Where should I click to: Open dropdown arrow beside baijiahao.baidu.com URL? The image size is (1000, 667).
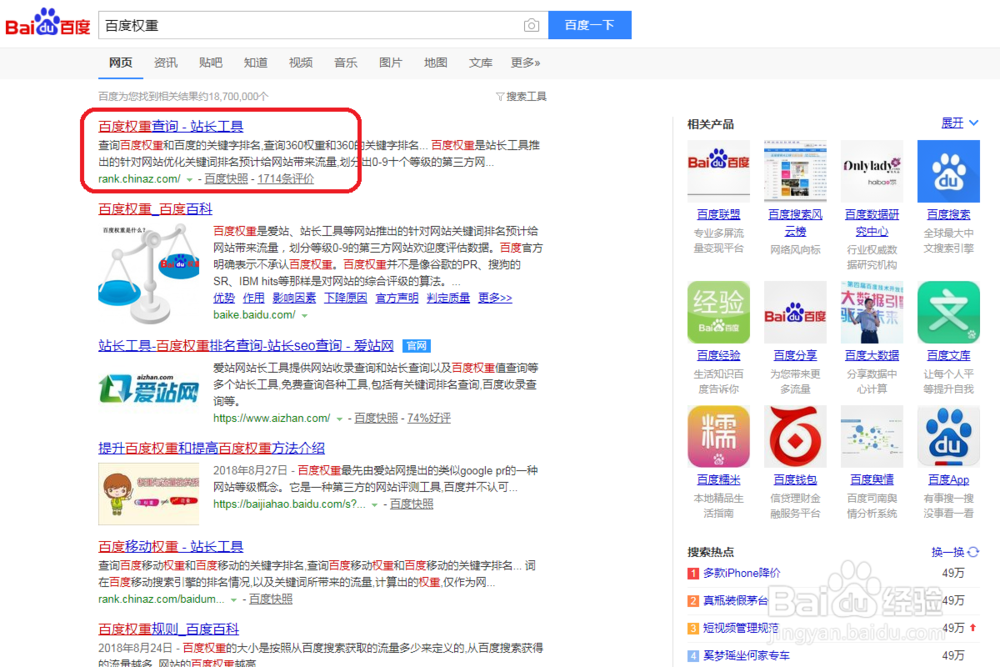(x=375, y=504)
